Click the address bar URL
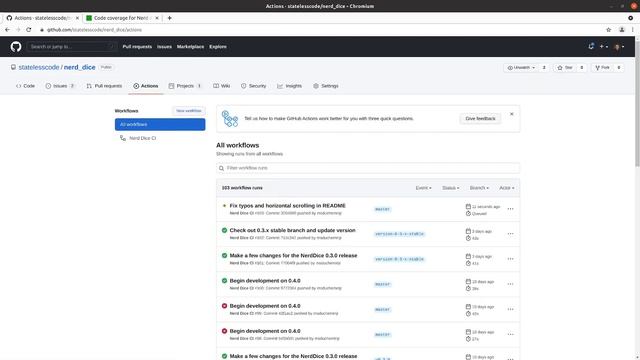The width and height of the screenshot is (640, 360). coord(94,30)
